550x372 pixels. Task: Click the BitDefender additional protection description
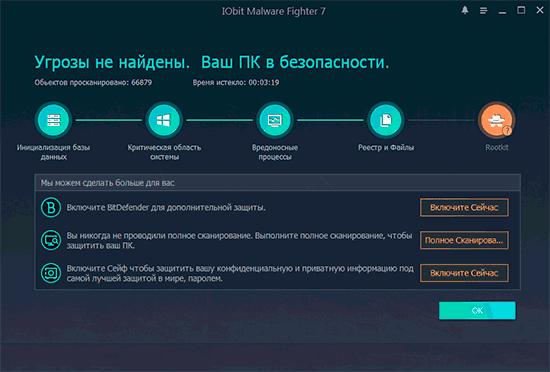click(166, 208)
